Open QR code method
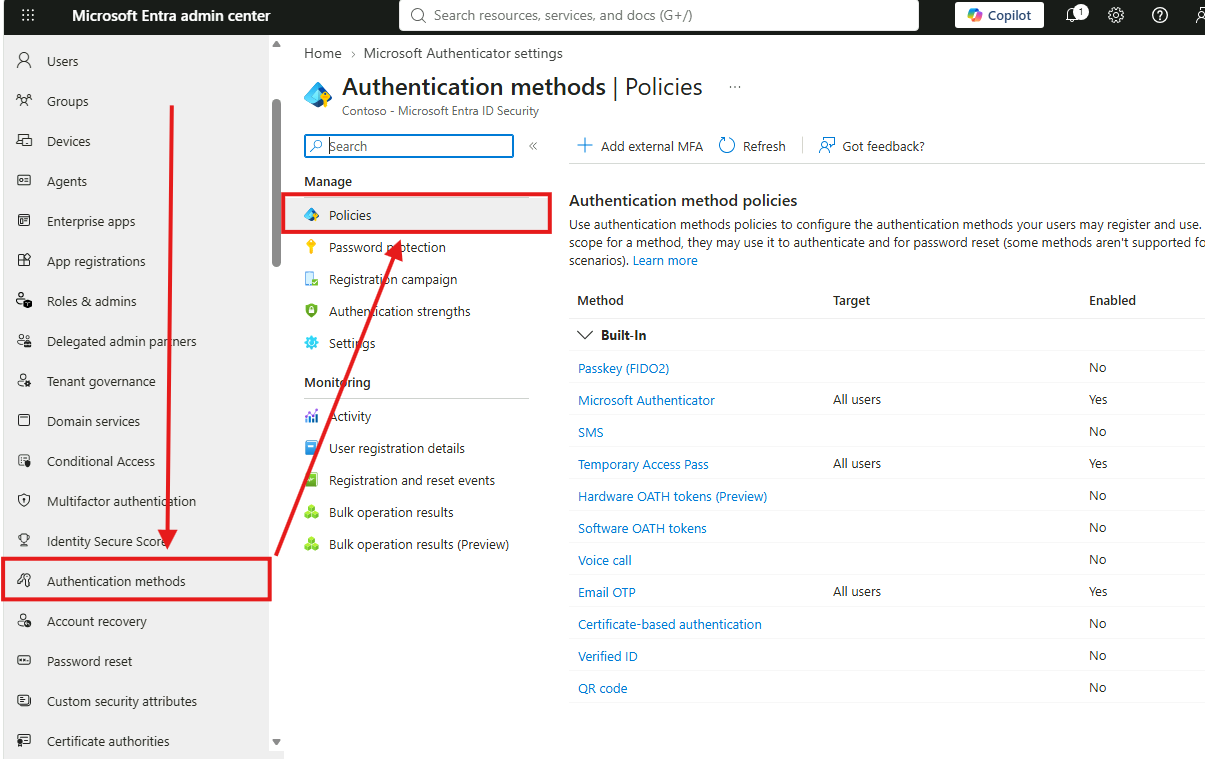This screenshot has width=1205, height=759. coord(603,688)
